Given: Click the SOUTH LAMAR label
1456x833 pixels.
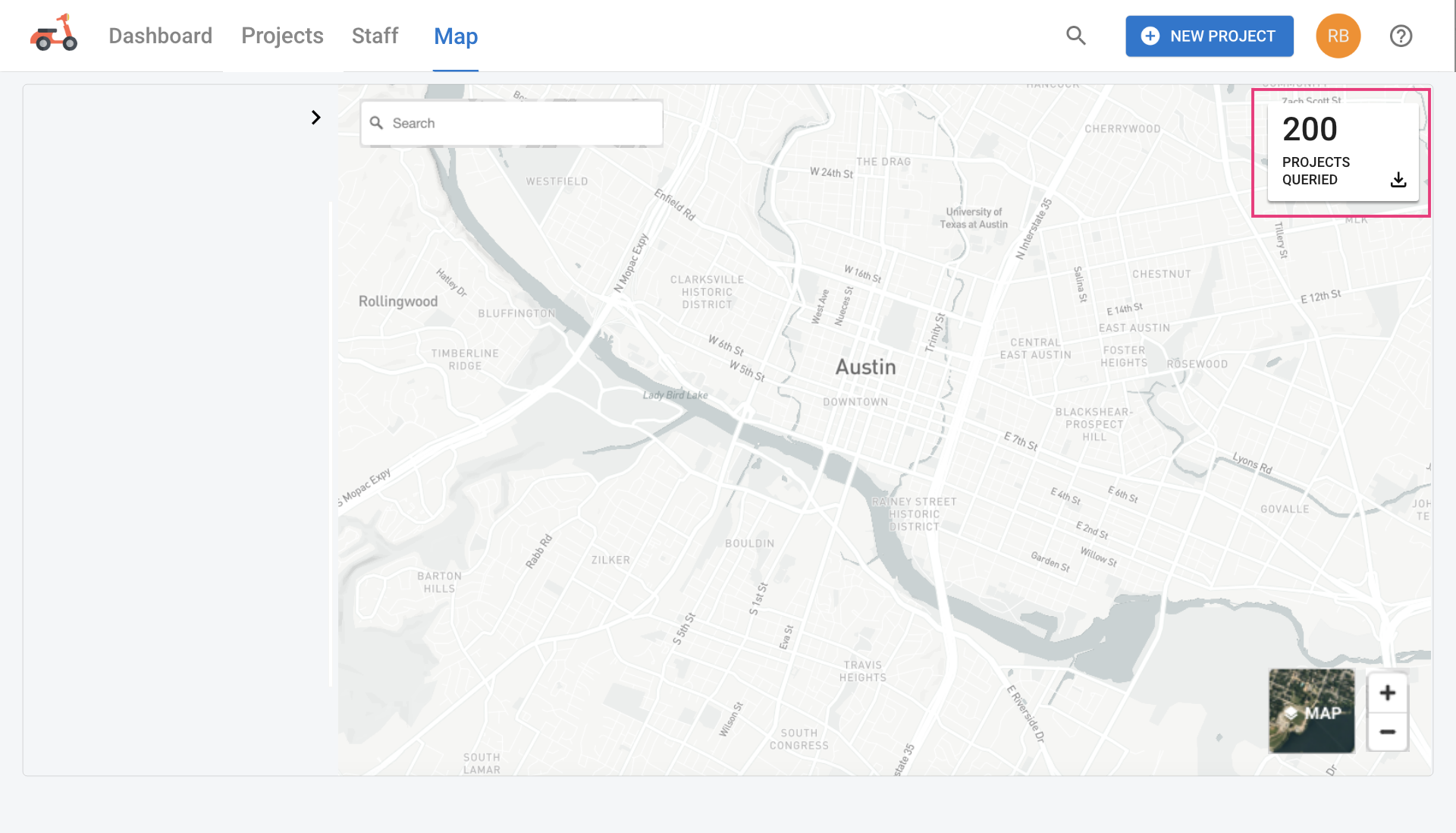Looking at the screenshot, I should pos(482,763).
